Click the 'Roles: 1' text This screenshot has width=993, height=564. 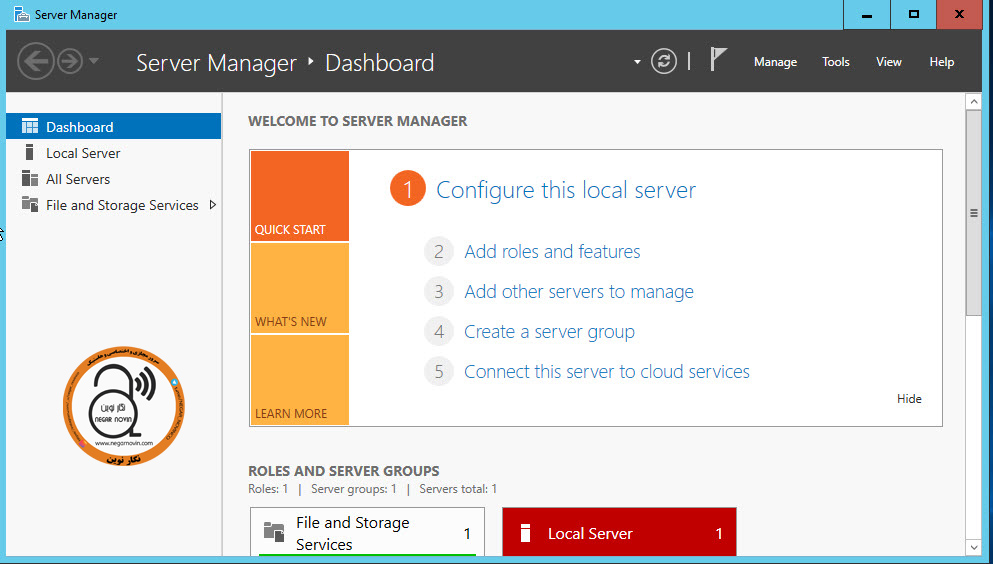pyautogui.click(x=268, y=489)
